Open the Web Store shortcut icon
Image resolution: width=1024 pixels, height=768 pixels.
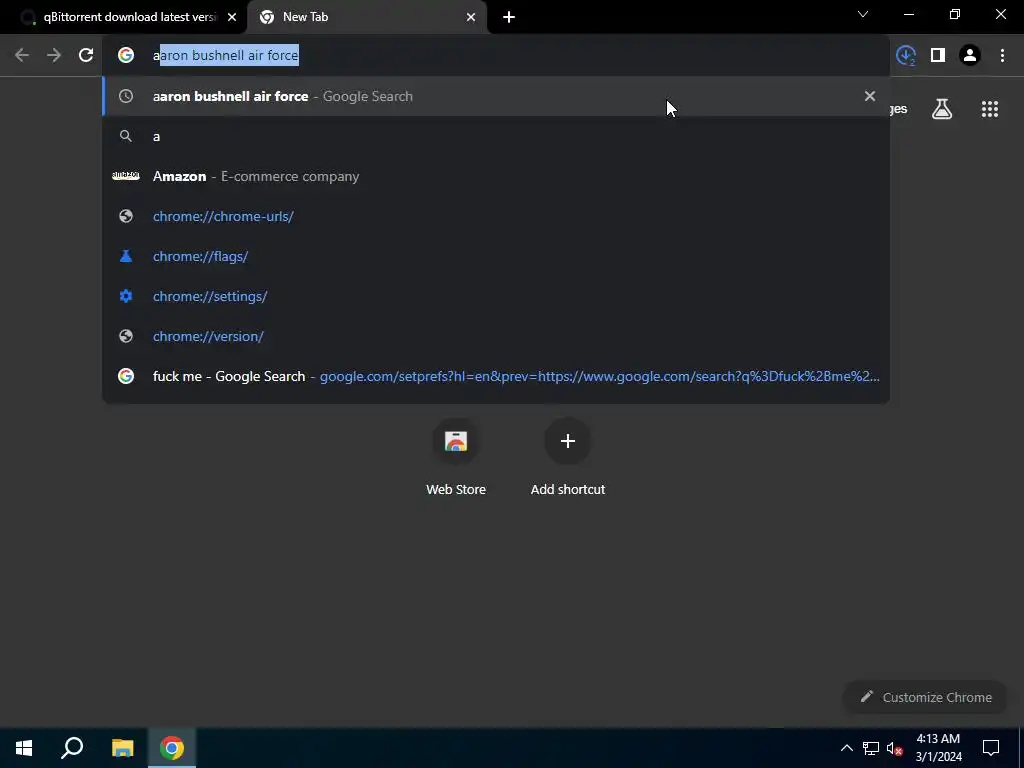(x=456, y=441)
